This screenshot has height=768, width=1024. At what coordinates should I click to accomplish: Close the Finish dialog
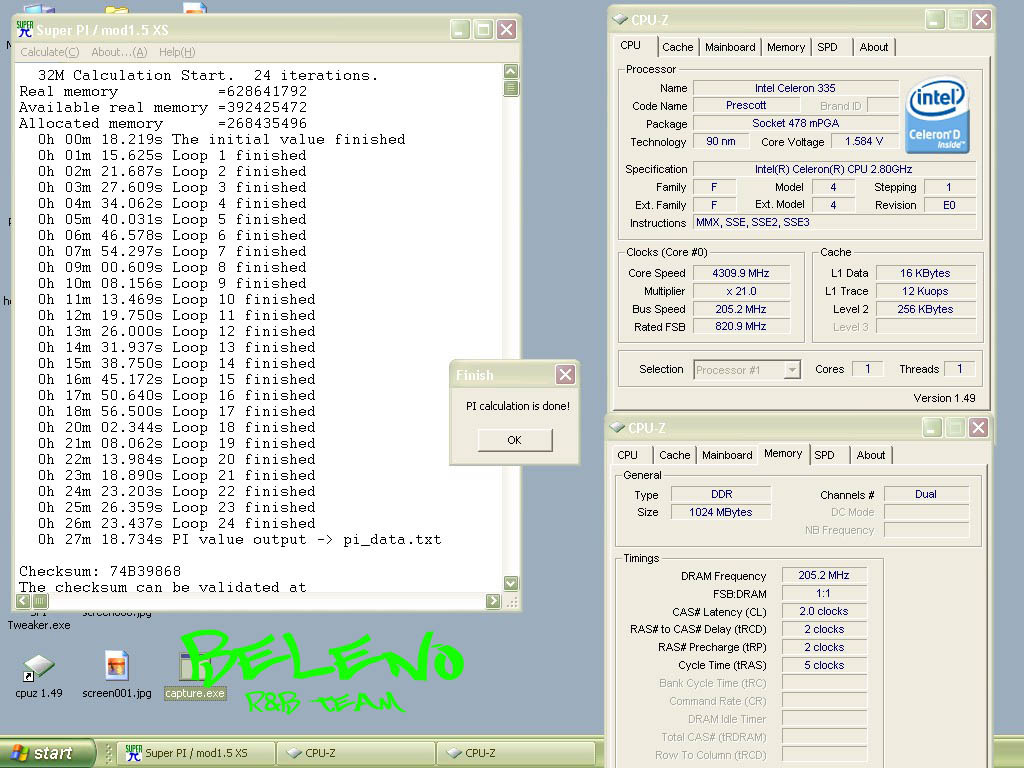565,374
